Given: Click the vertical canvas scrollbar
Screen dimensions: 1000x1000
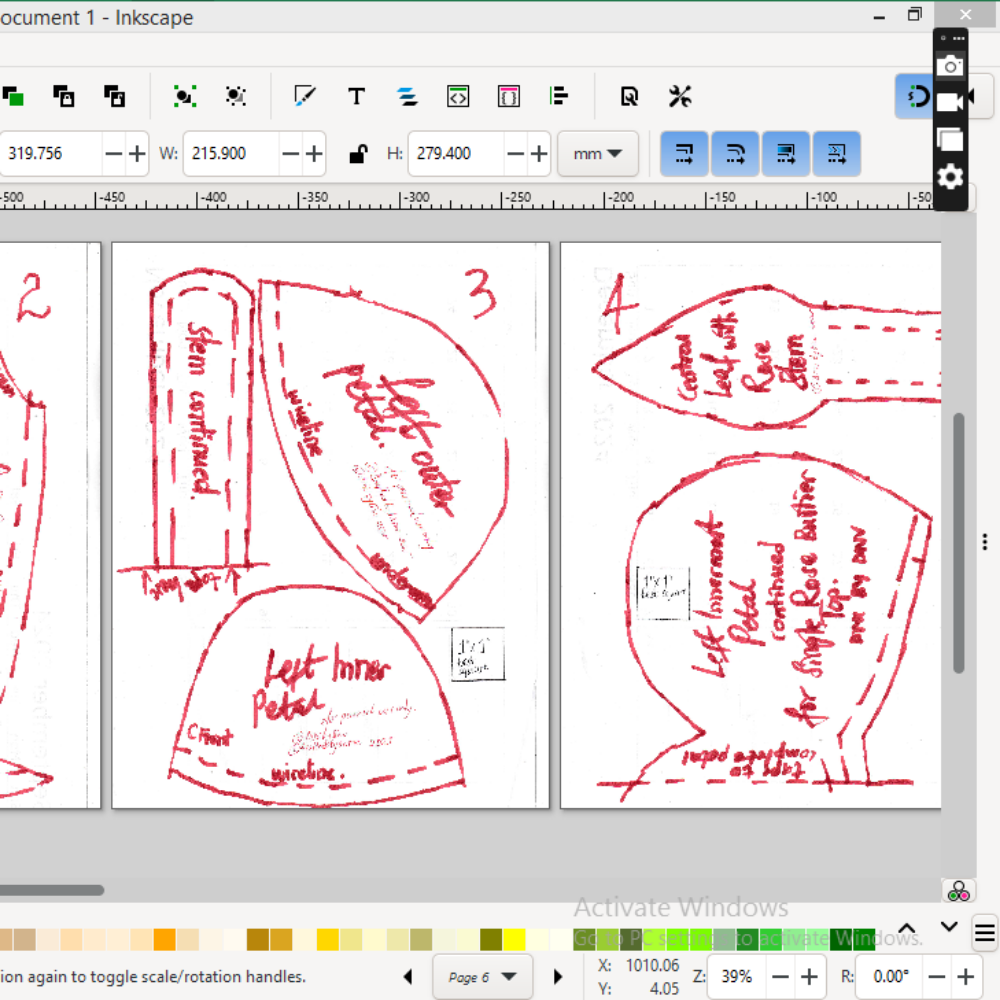Looking at the screenshot, I should coord(959,543).
